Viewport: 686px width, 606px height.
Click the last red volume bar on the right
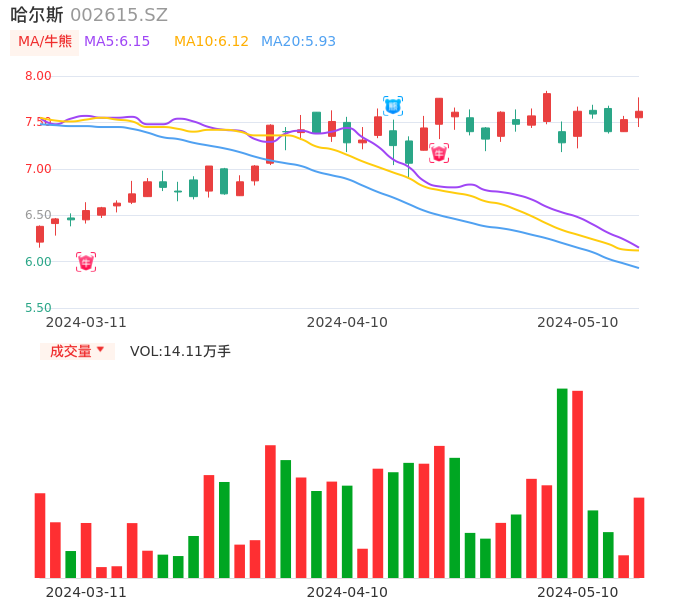[x=639, y=538]
